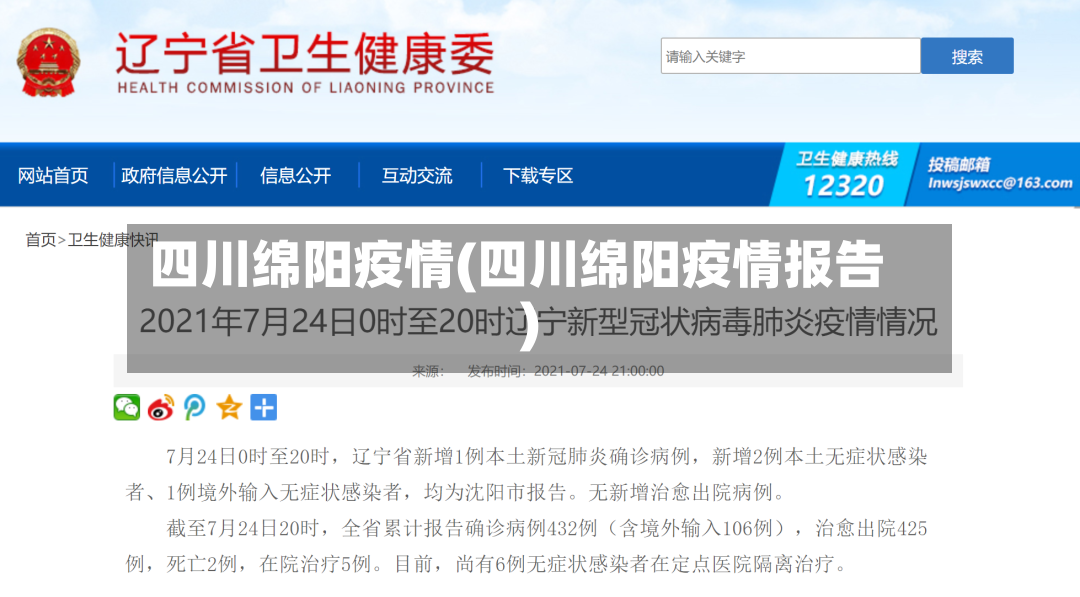Open more share options plus icon
The width and height of the screenshot is (1080, 597).
tap(263, 408)
